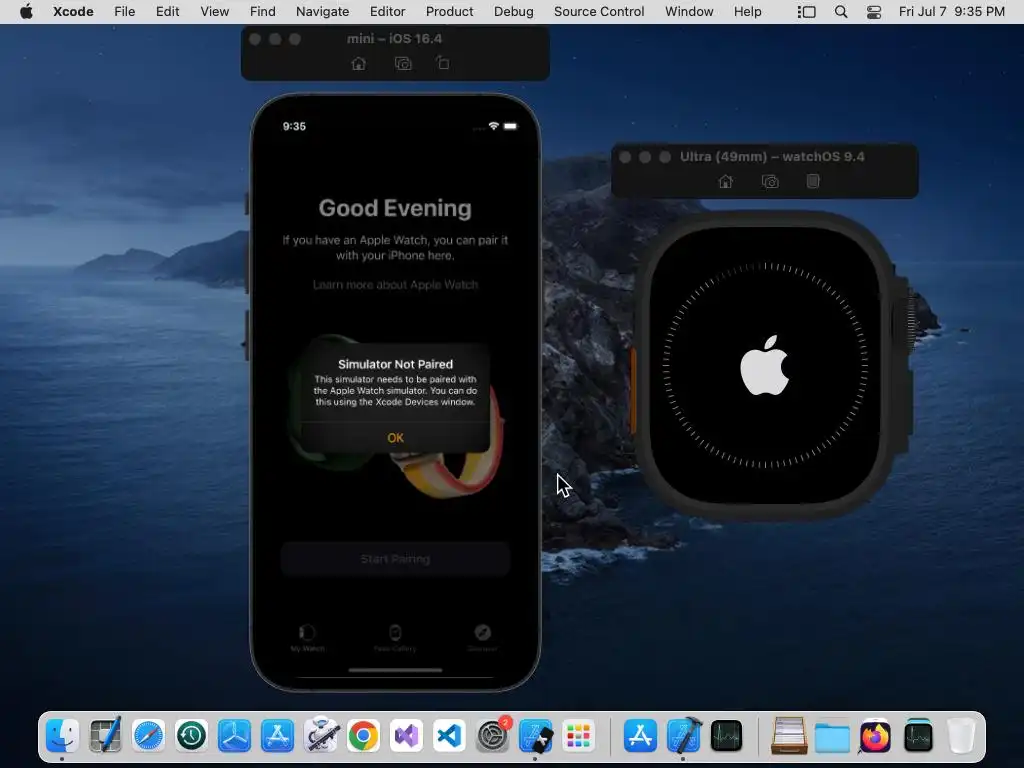This screenshot has height=768, width=1024.
Task: Open the Editor menu
Action: pos(387,11)
